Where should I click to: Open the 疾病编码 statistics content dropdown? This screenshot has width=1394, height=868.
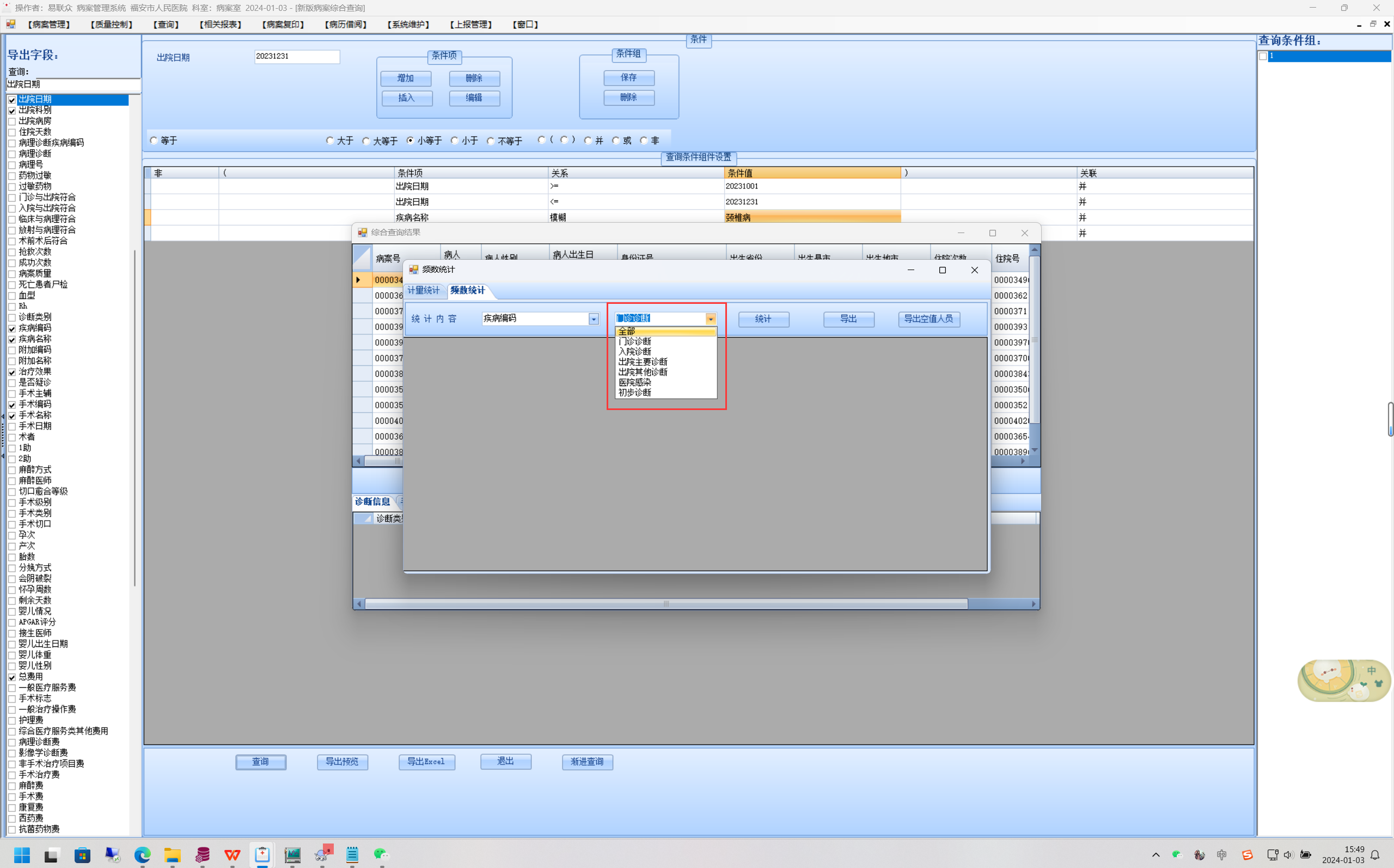coord(594,319)
